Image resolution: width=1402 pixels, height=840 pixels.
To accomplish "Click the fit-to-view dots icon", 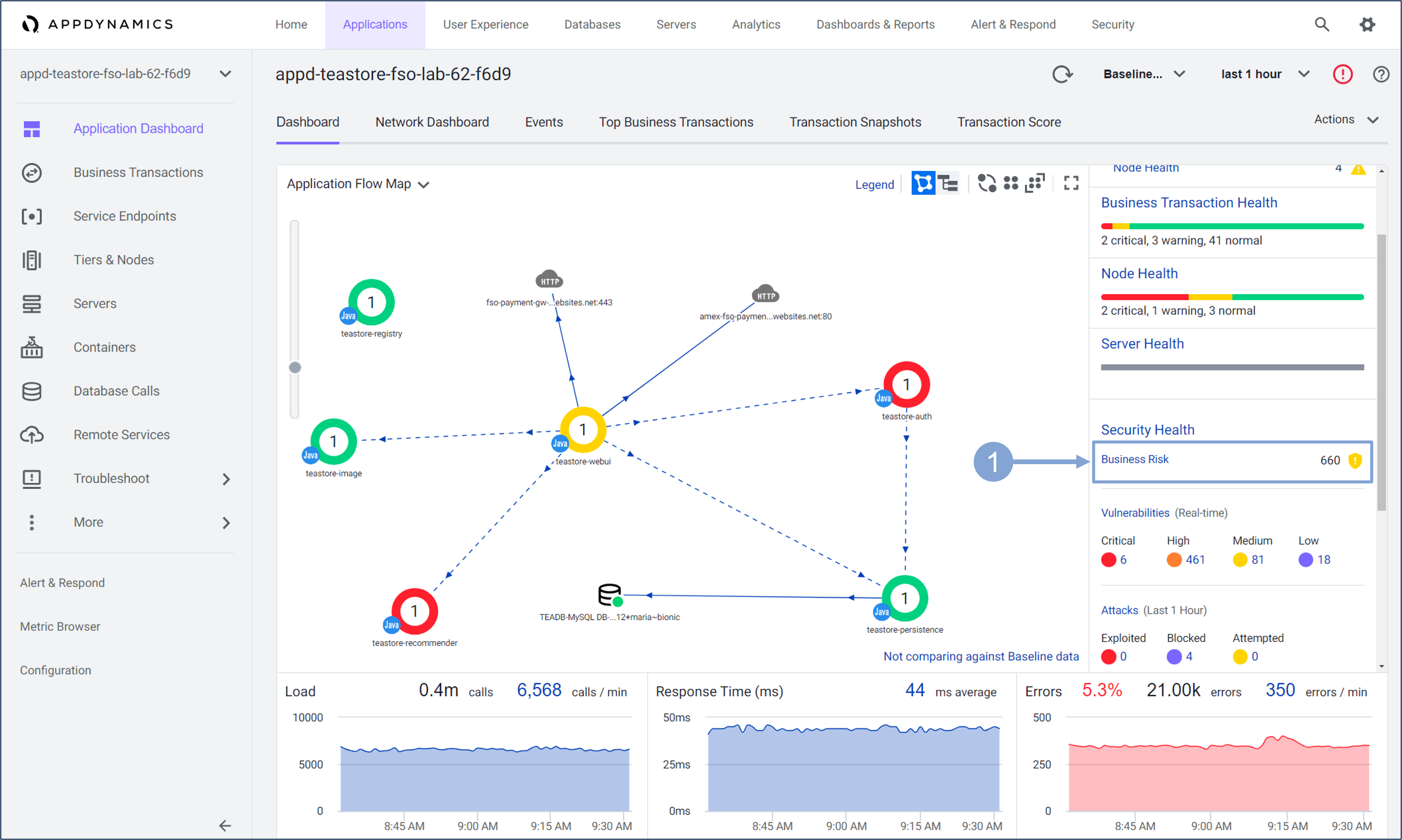I will [1035, 183].
